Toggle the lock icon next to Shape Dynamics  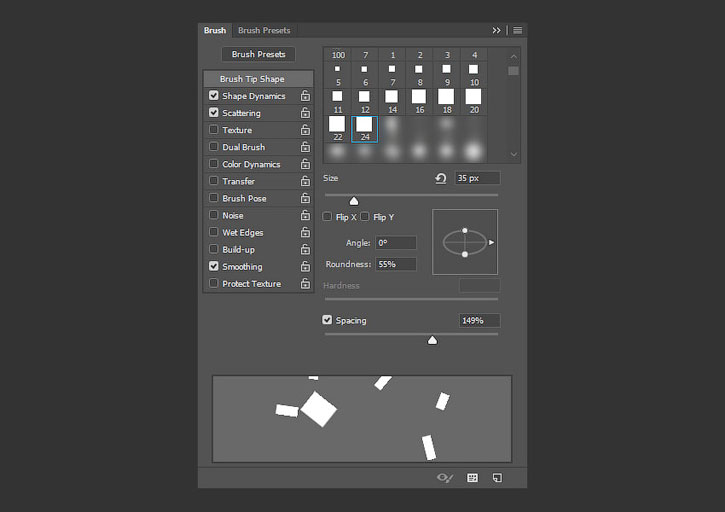coord(305,96)
